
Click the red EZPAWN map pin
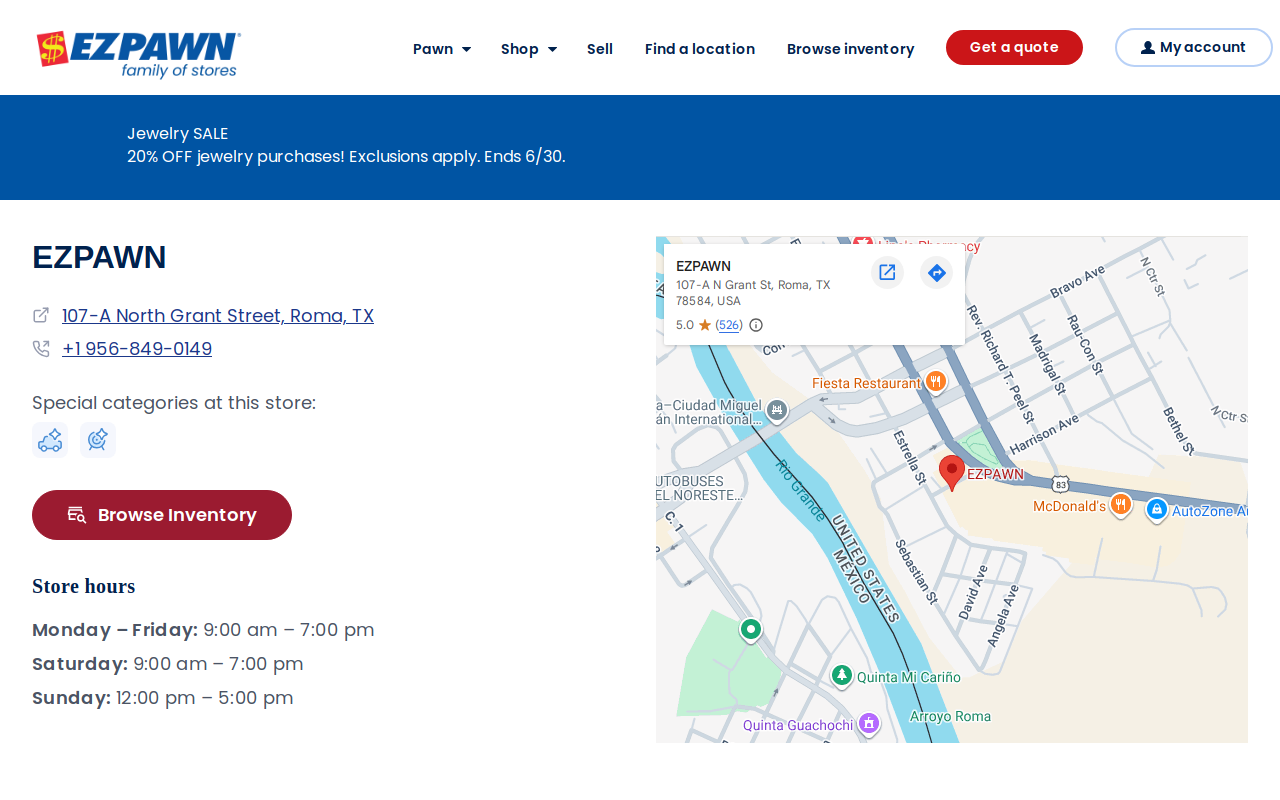952,472
